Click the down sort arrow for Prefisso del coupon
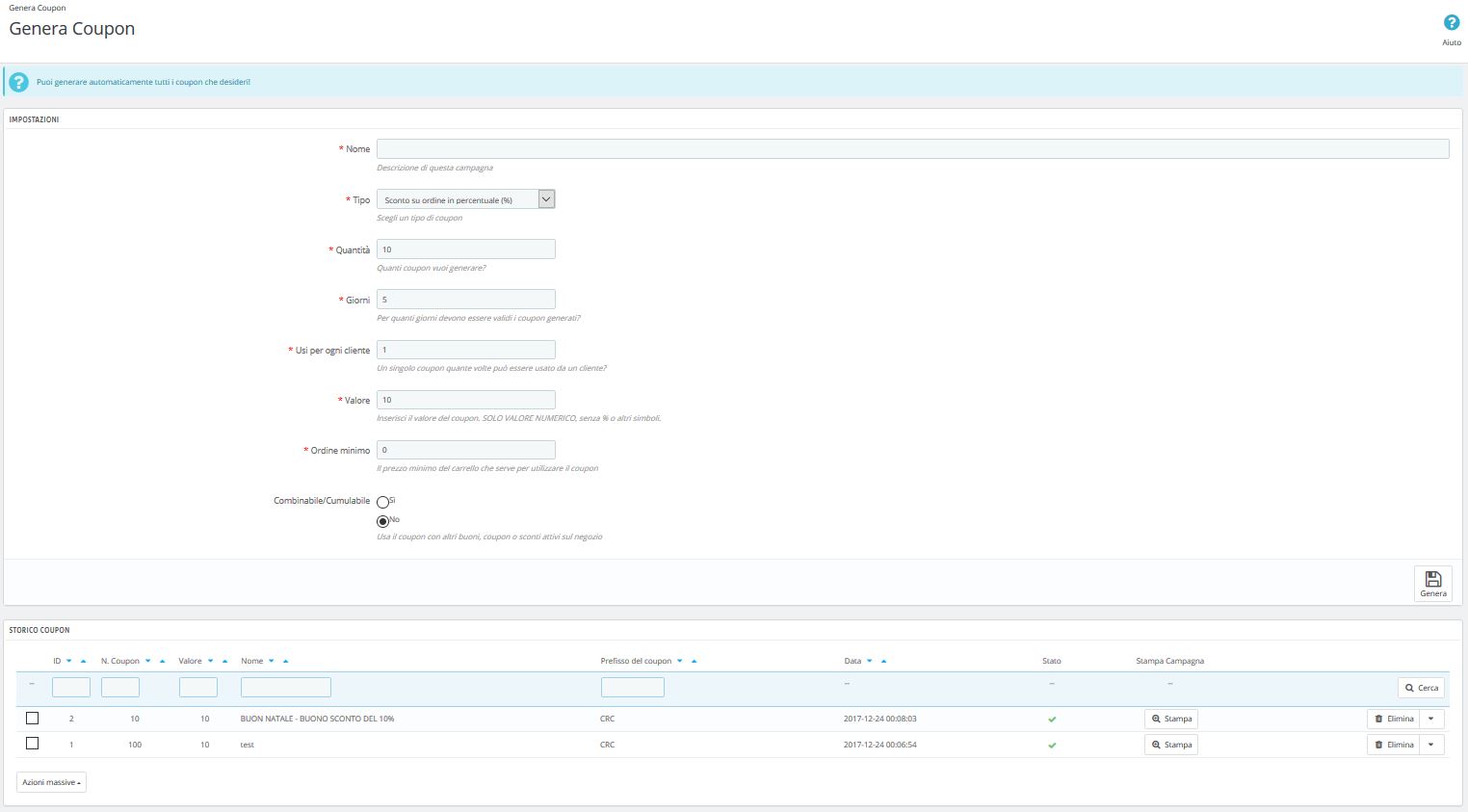Screen dimensions: 1468x812 [x=680, y=661]
